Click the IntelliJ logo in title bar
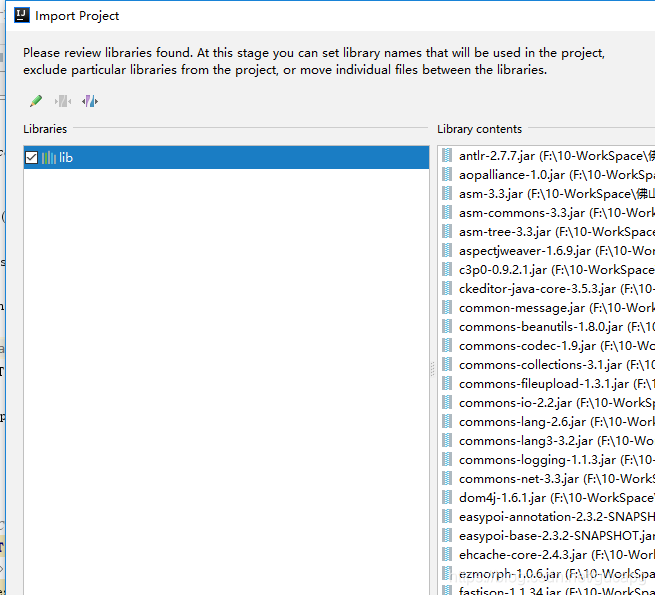 (x=22, y=15)
